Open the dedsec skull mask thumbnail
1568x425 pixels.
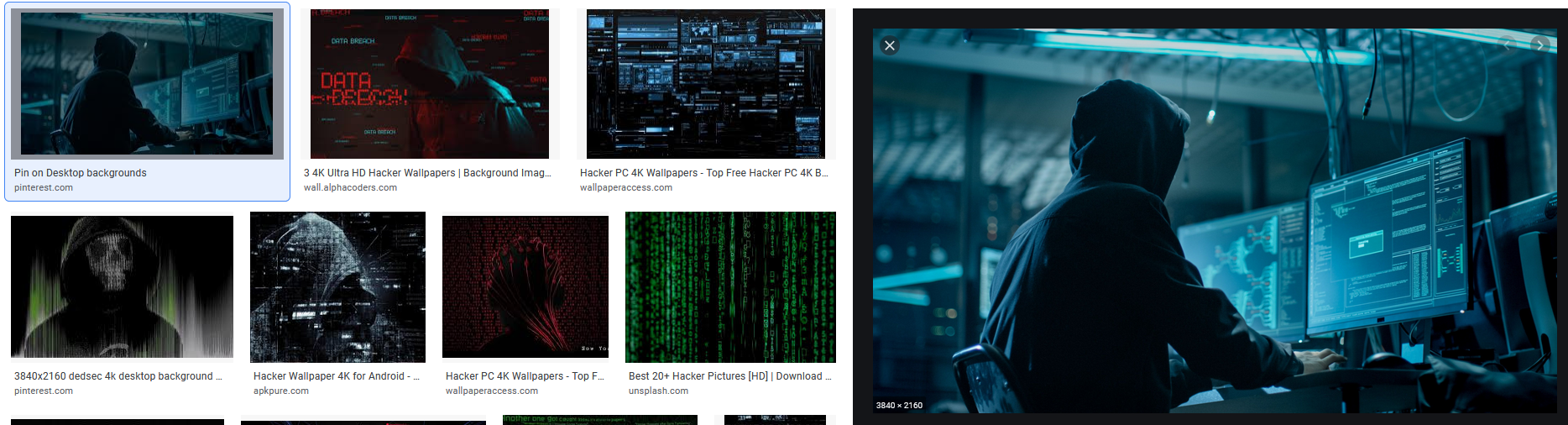(x=122, y=286)
